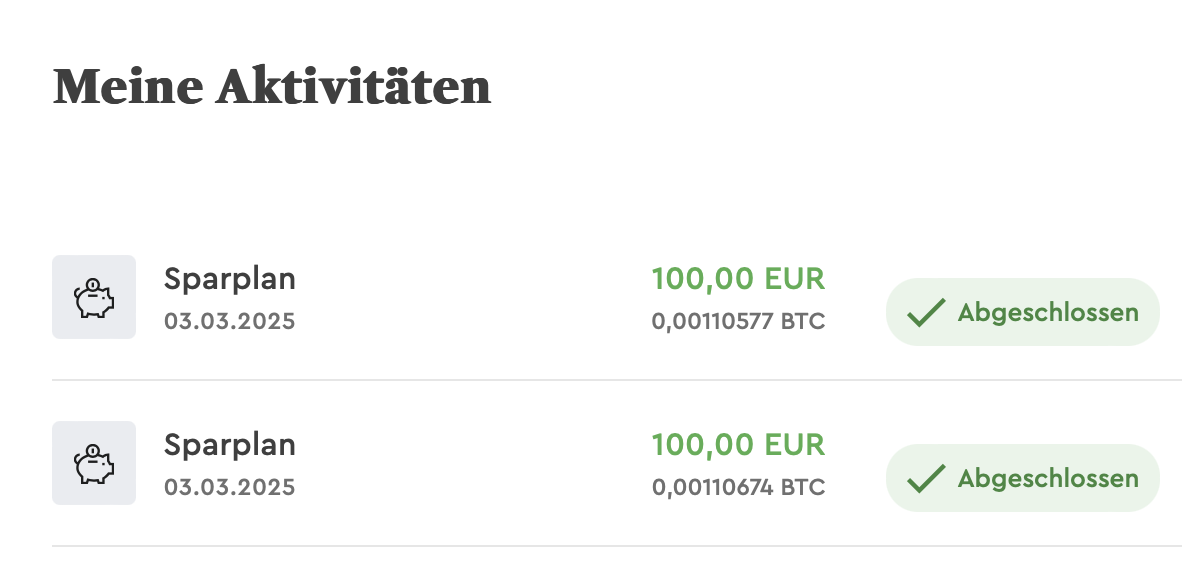Click the 03.03.2025 date in 0,00110577 BTC row

coord(230,322)
